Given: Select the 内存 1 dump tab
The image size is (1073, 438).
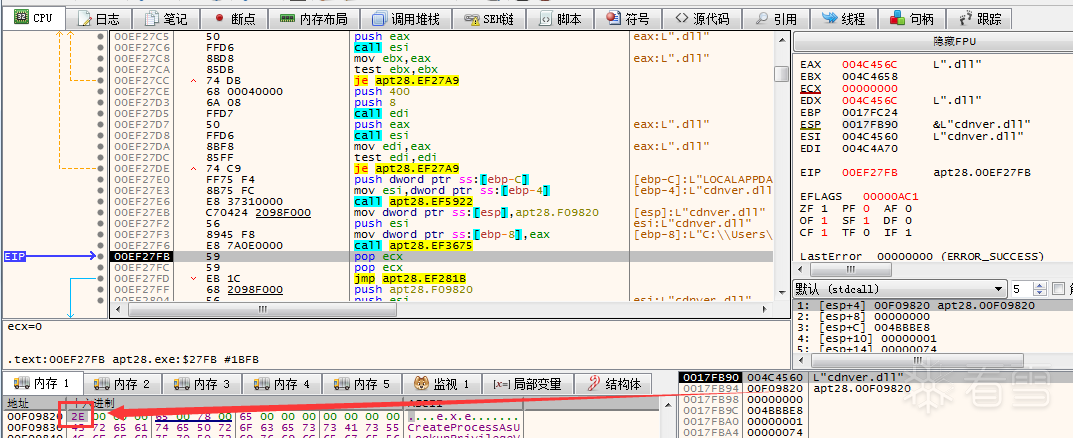Looking at the screenshot, I should click(42, 384).
